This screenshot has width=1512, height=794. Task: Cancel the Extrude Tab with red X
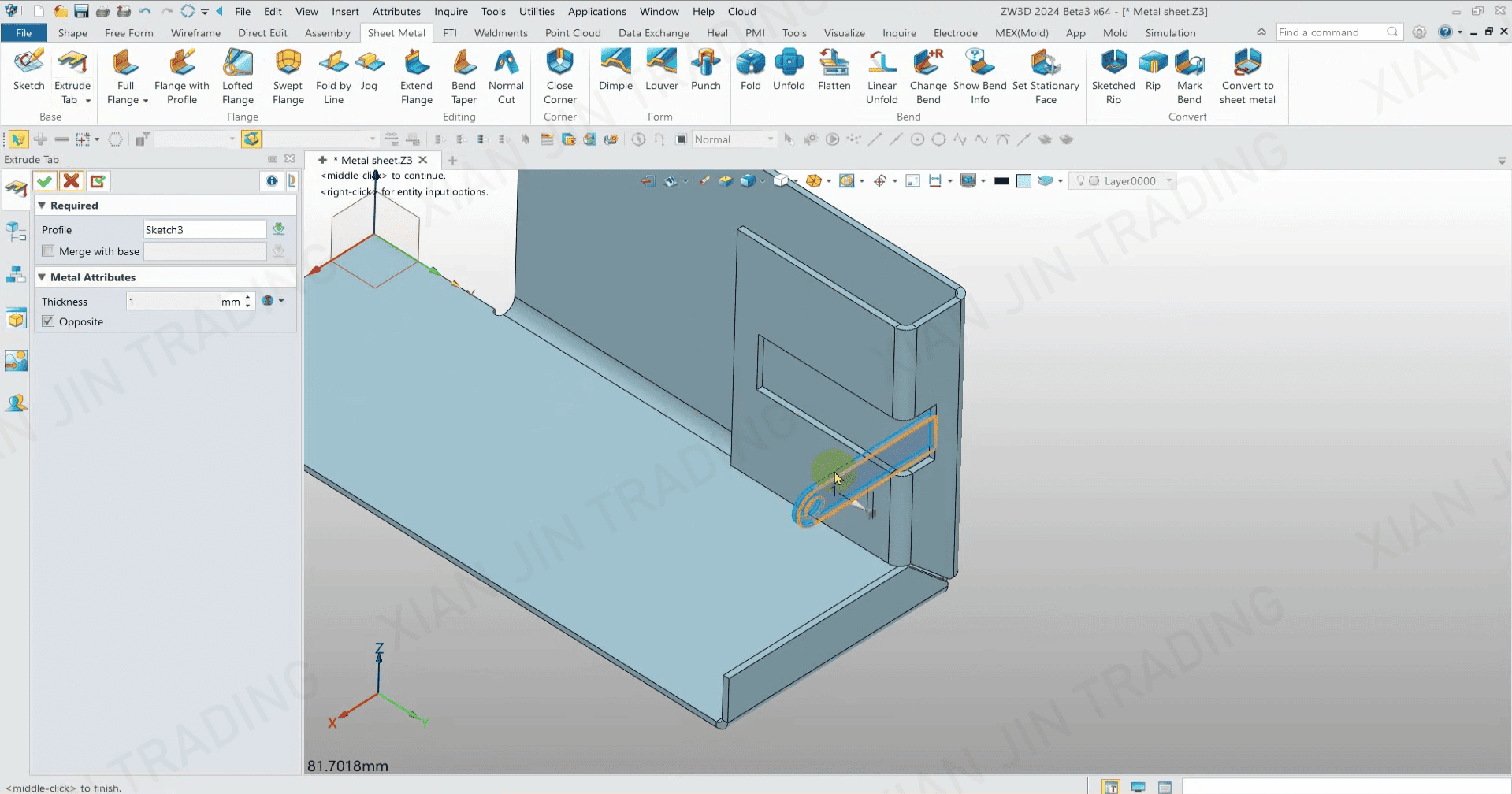(x=71, y=181)
